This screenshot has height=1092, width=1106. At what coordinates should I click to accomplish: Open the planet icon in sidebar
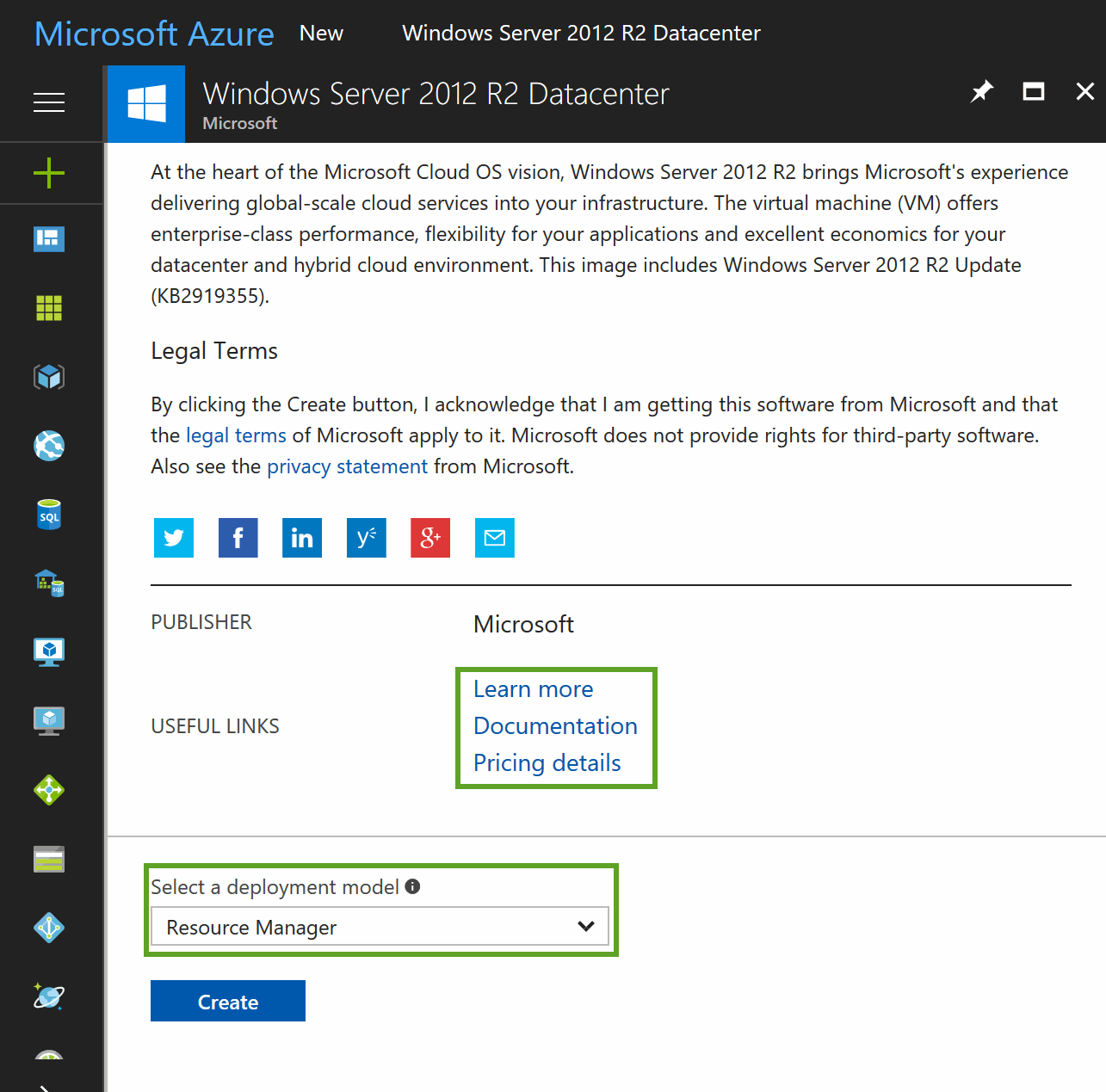pyautogui.click(x=49, y=996)
